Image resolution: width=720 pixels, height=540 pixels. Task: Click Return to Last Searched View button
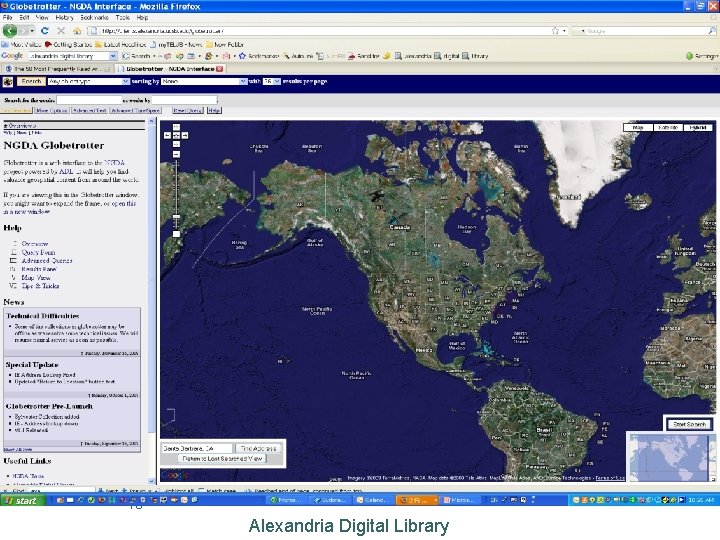(222, 459)
